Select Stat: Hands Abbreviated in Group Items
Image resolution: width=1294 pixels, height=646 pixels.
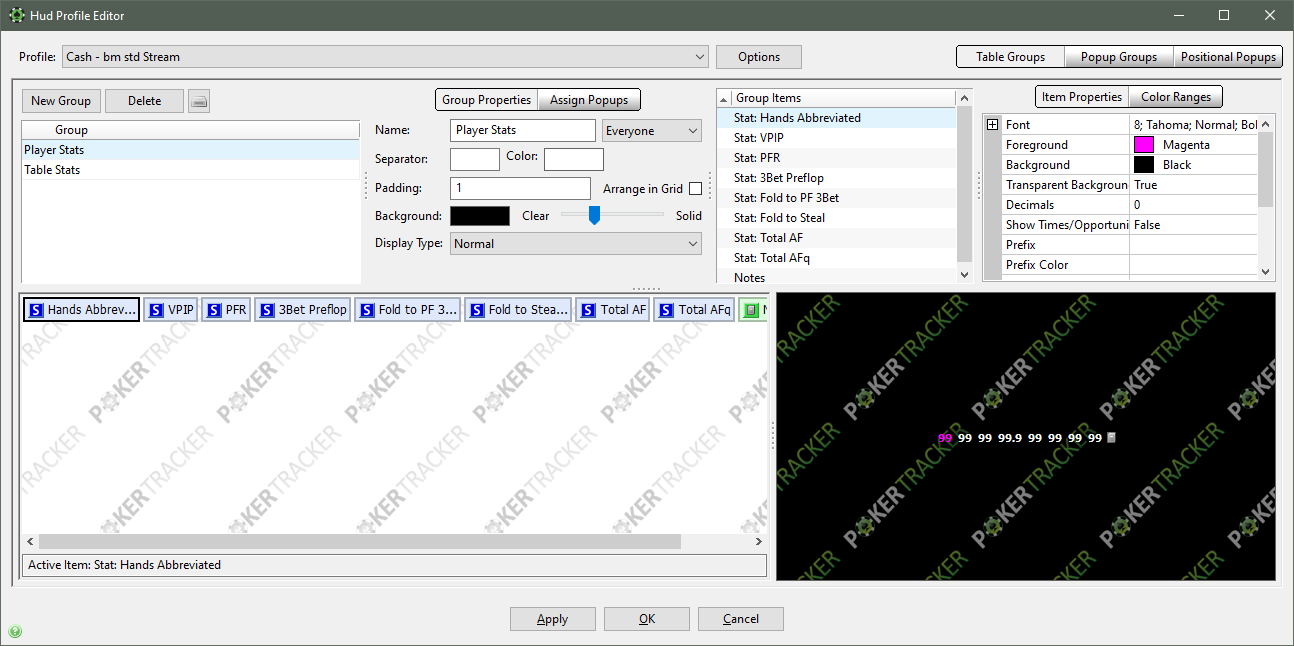[x=837, y=118]
